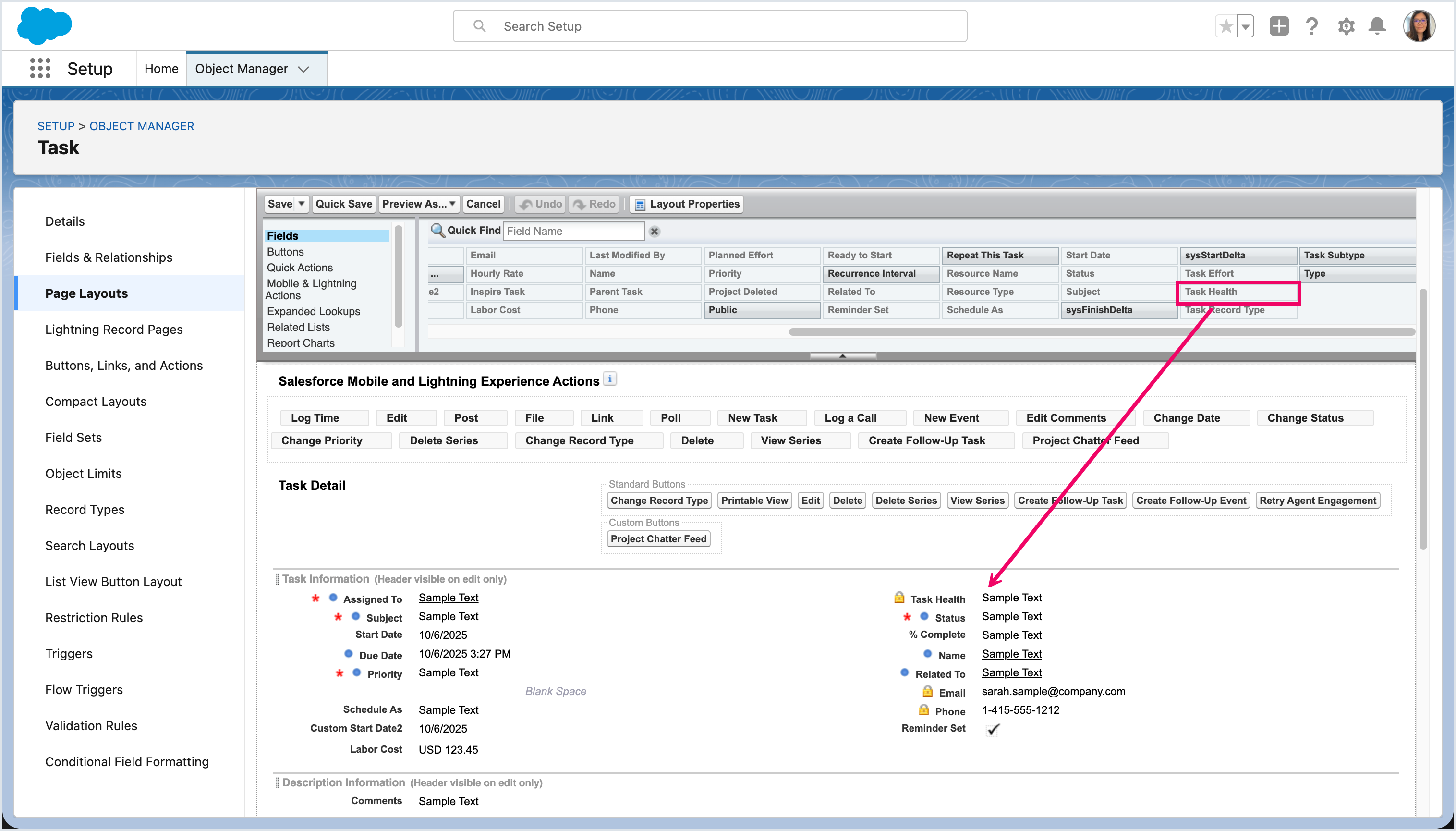Click the Quick Save button

click(343, 204)
